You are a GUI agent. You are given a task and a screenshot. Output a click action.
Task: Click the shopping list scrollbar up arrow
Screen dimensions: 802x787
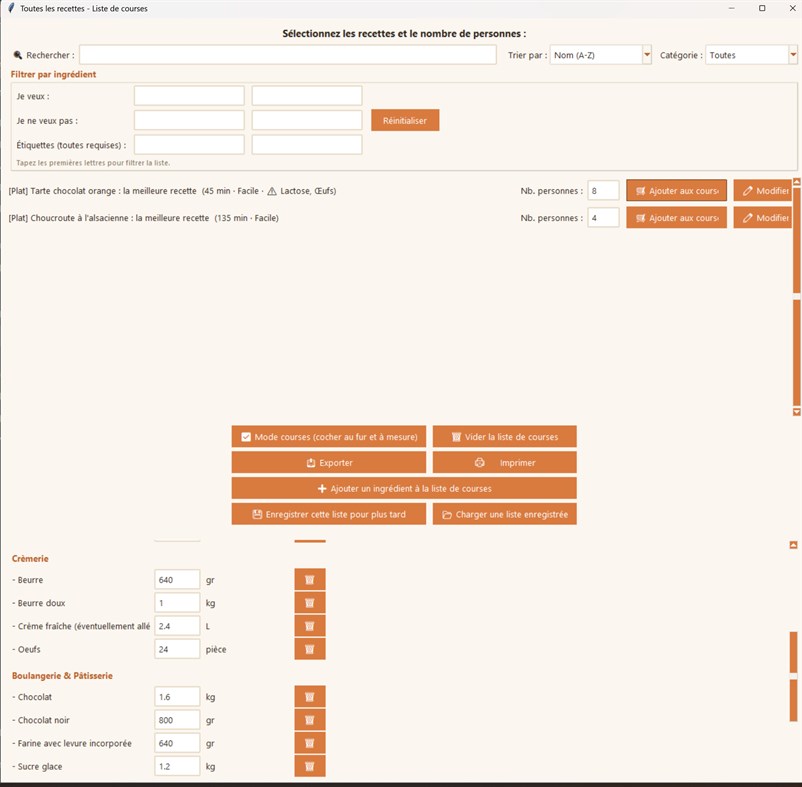[793, 545]
